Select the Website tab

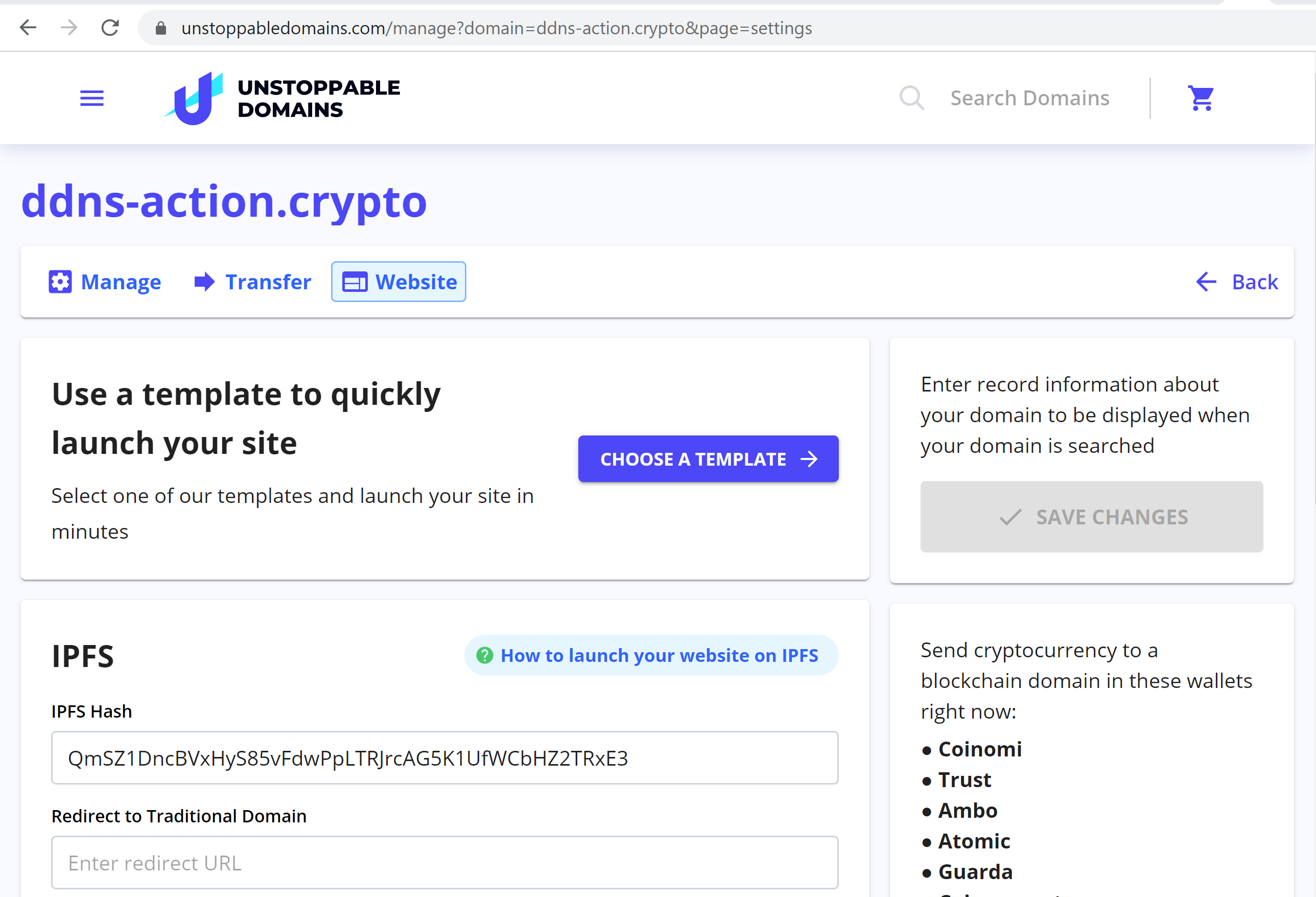(399, 281)
